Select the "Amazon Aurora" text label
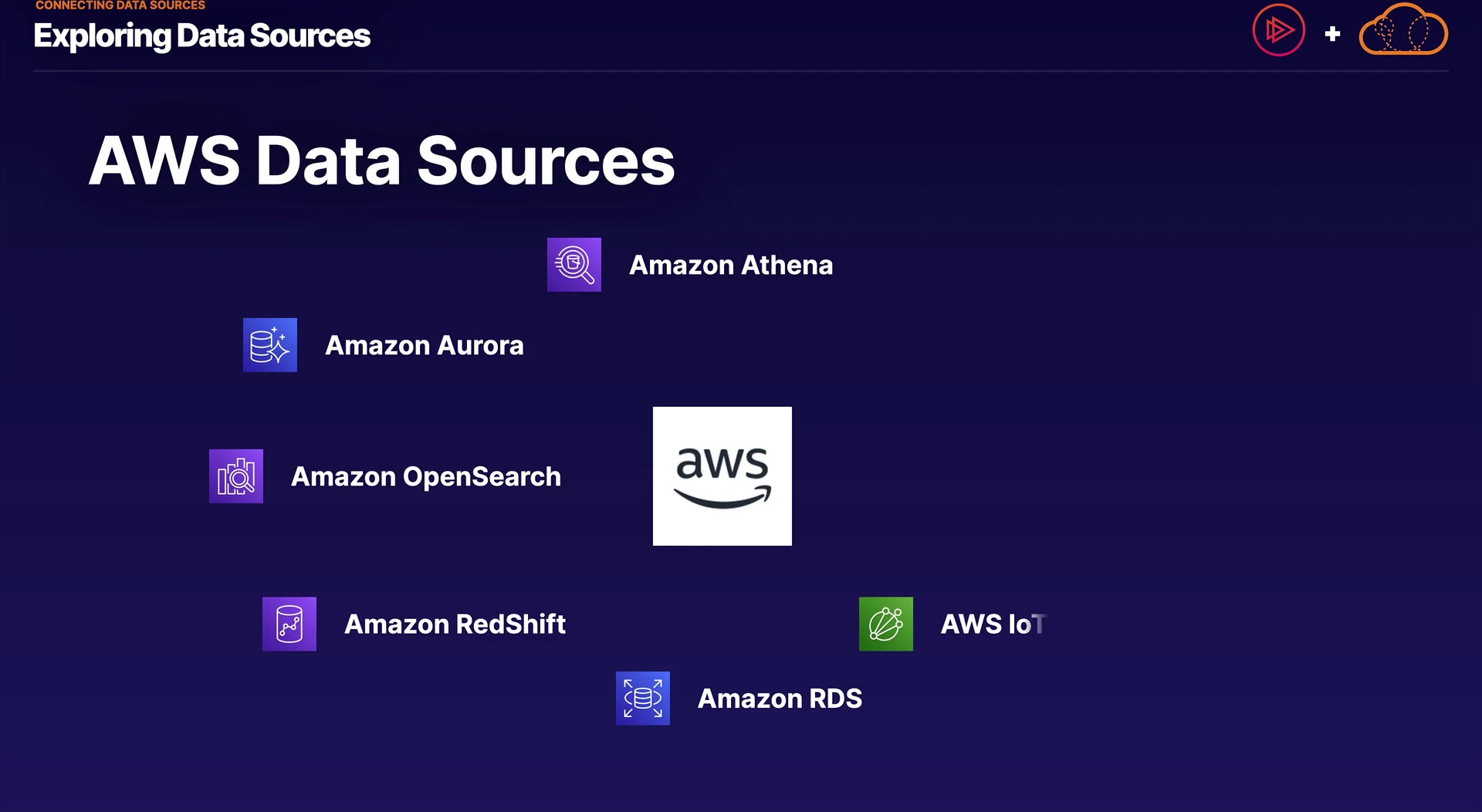The height and width of the screenshot is (812, 1482). click(x=424, y=346)
